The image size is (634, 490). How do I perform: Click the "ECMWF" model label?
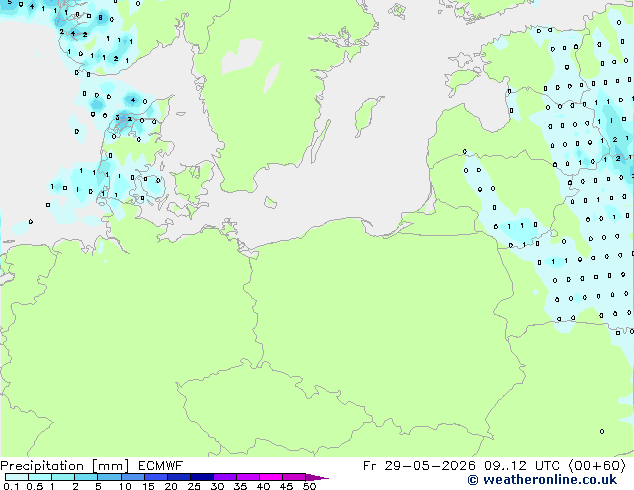(x=161, y=466)
